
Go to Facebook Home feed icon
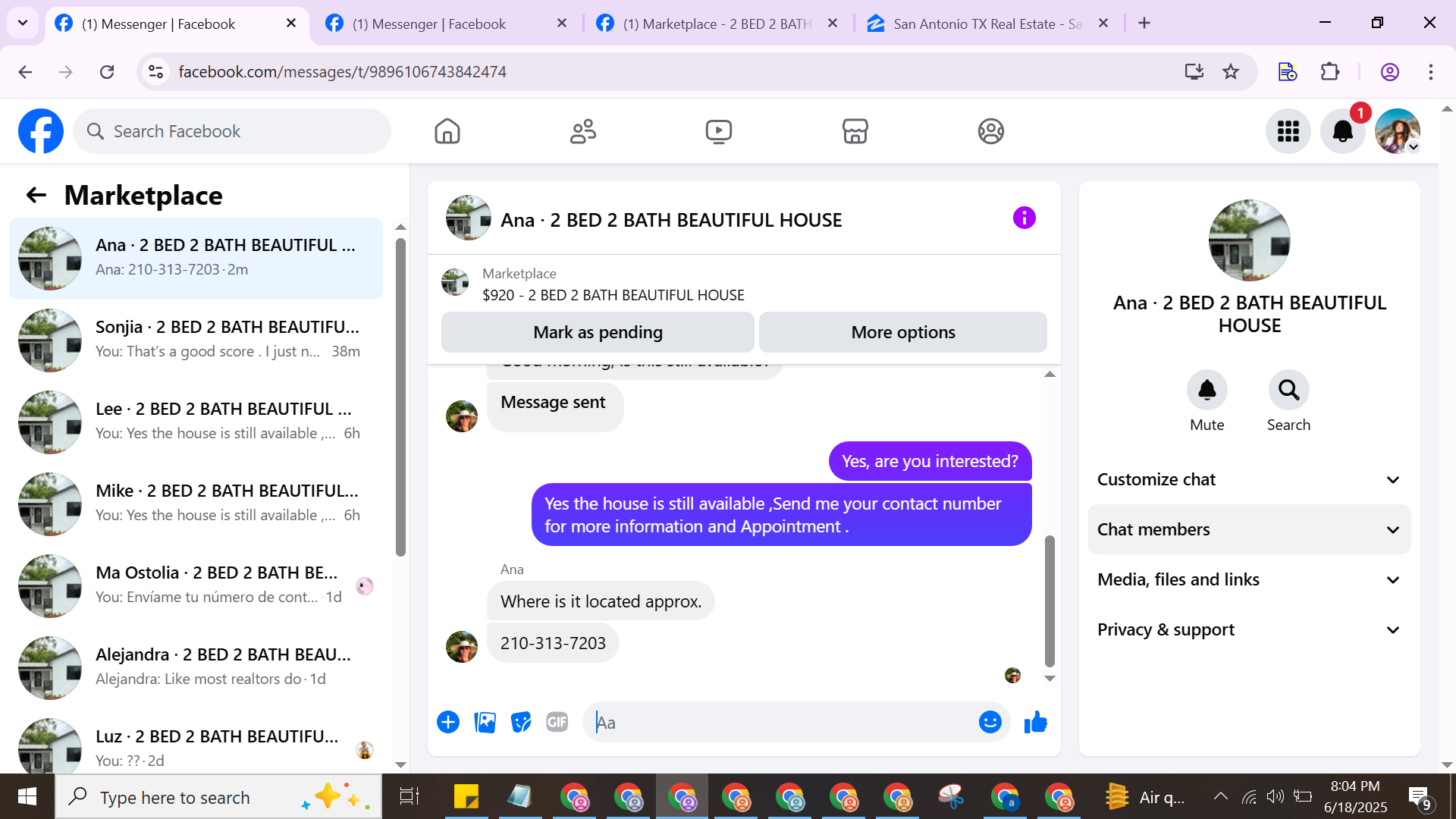click(447, 131)
